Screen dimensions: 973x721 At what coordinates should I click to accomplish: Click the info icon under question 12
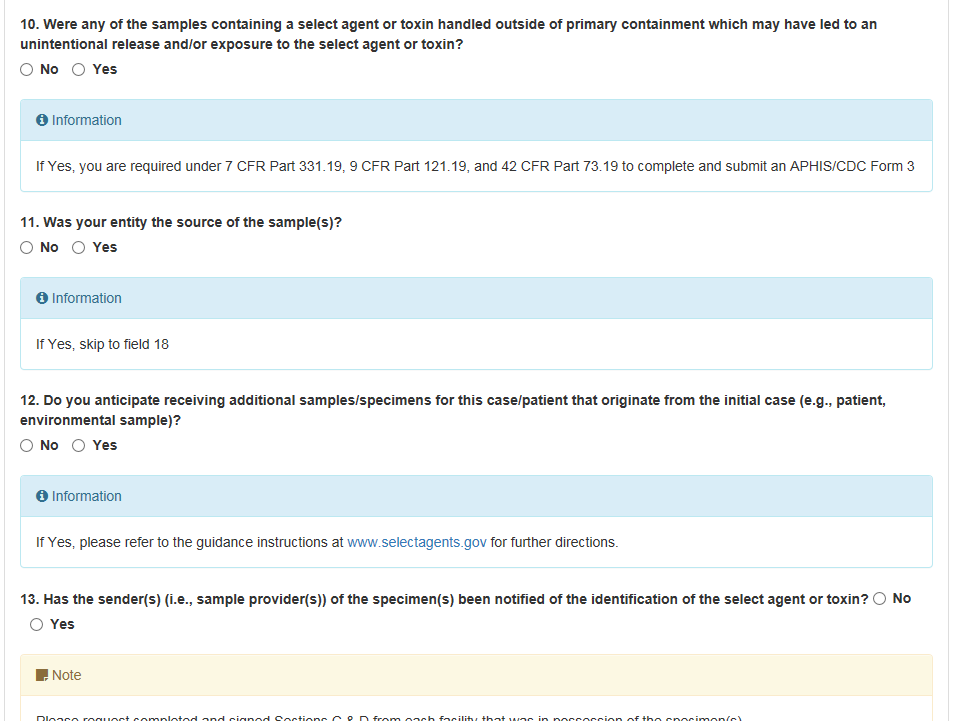click(x=42, y=496)
